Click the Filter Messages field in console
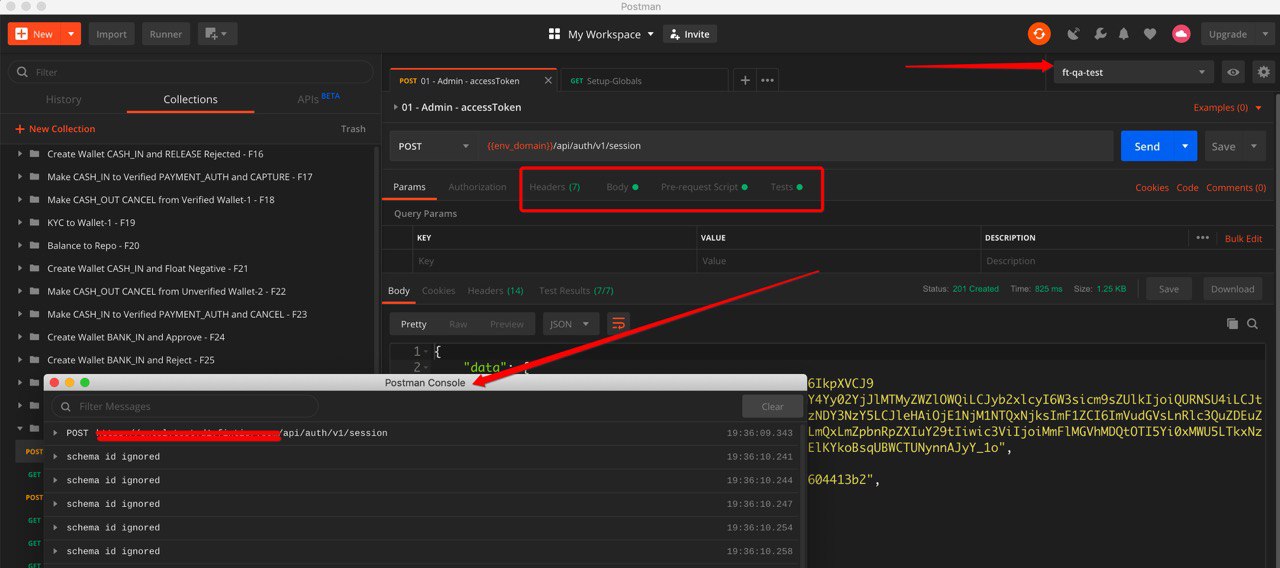Image resolution: width=1280 pixels, height=568 pixels. click(185, 406)
